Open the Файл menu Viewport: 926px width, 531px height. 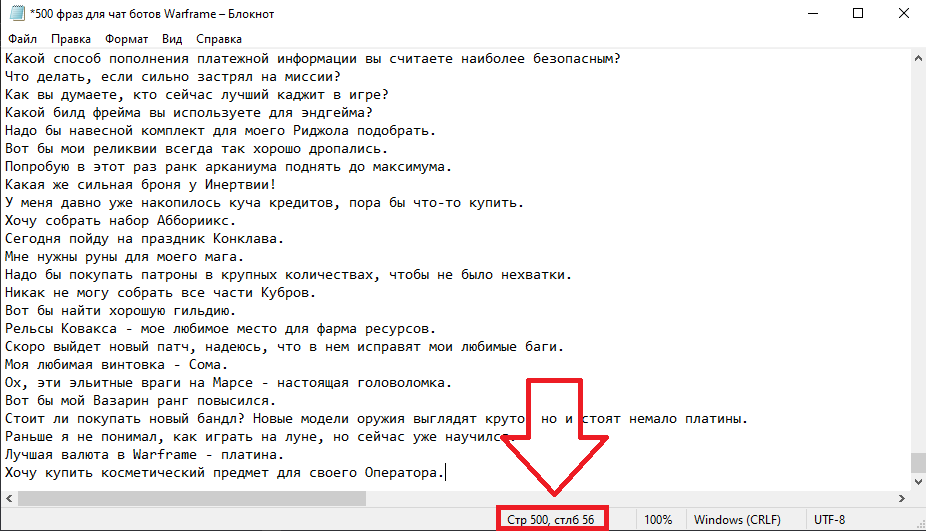[22, 39]
